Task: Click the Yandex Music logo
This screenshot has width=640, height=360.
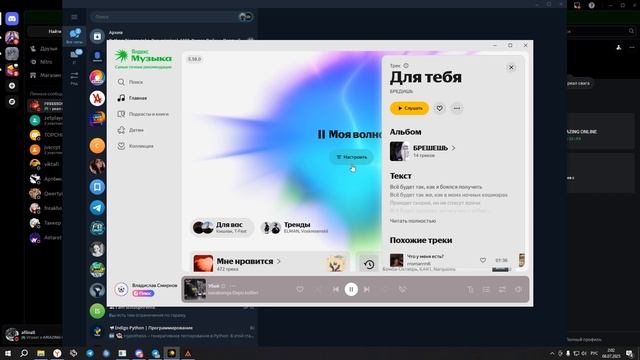Action: click(x=143, y=58)
